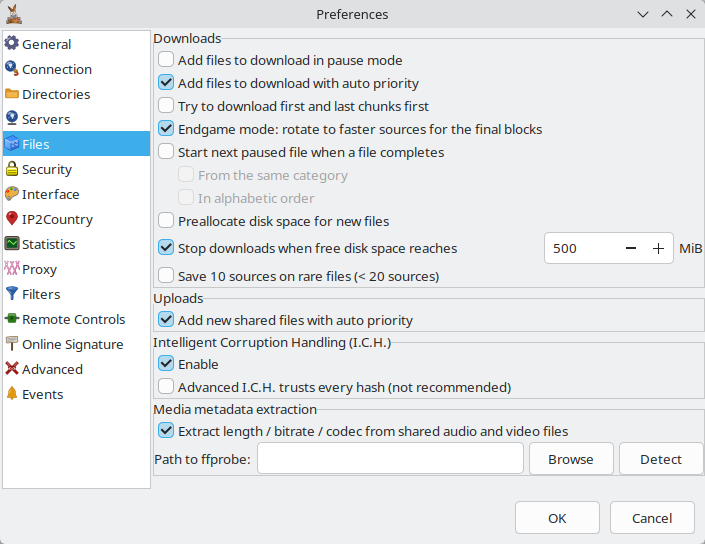Go to the Security preferences
This screenshot has height=544, width=705.
[47, 169]
